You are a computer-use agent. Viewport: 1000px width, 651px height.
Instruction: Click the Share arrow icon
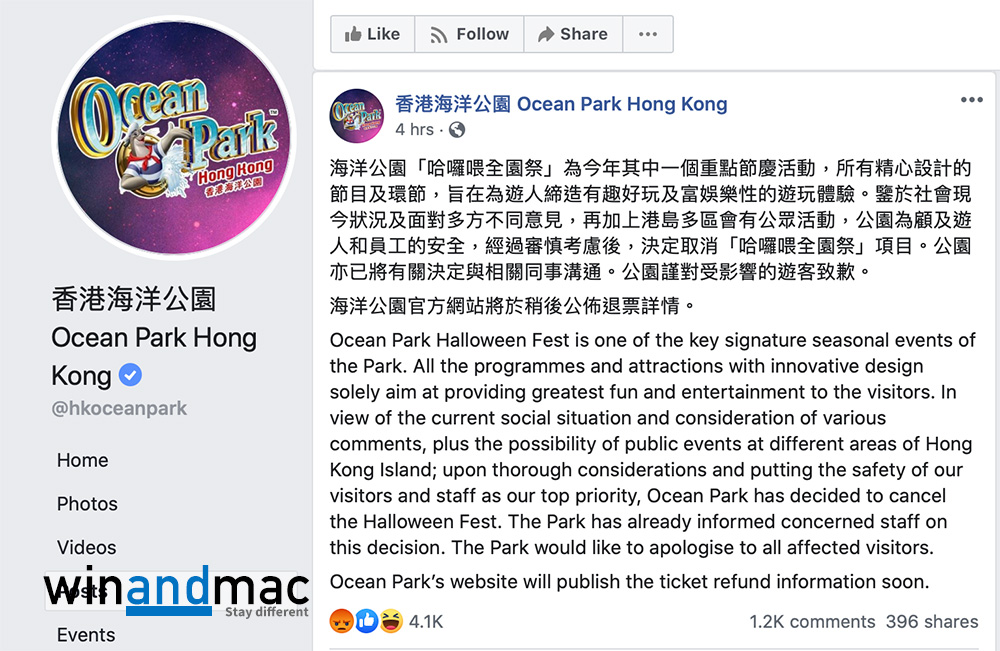pos(546,34)
